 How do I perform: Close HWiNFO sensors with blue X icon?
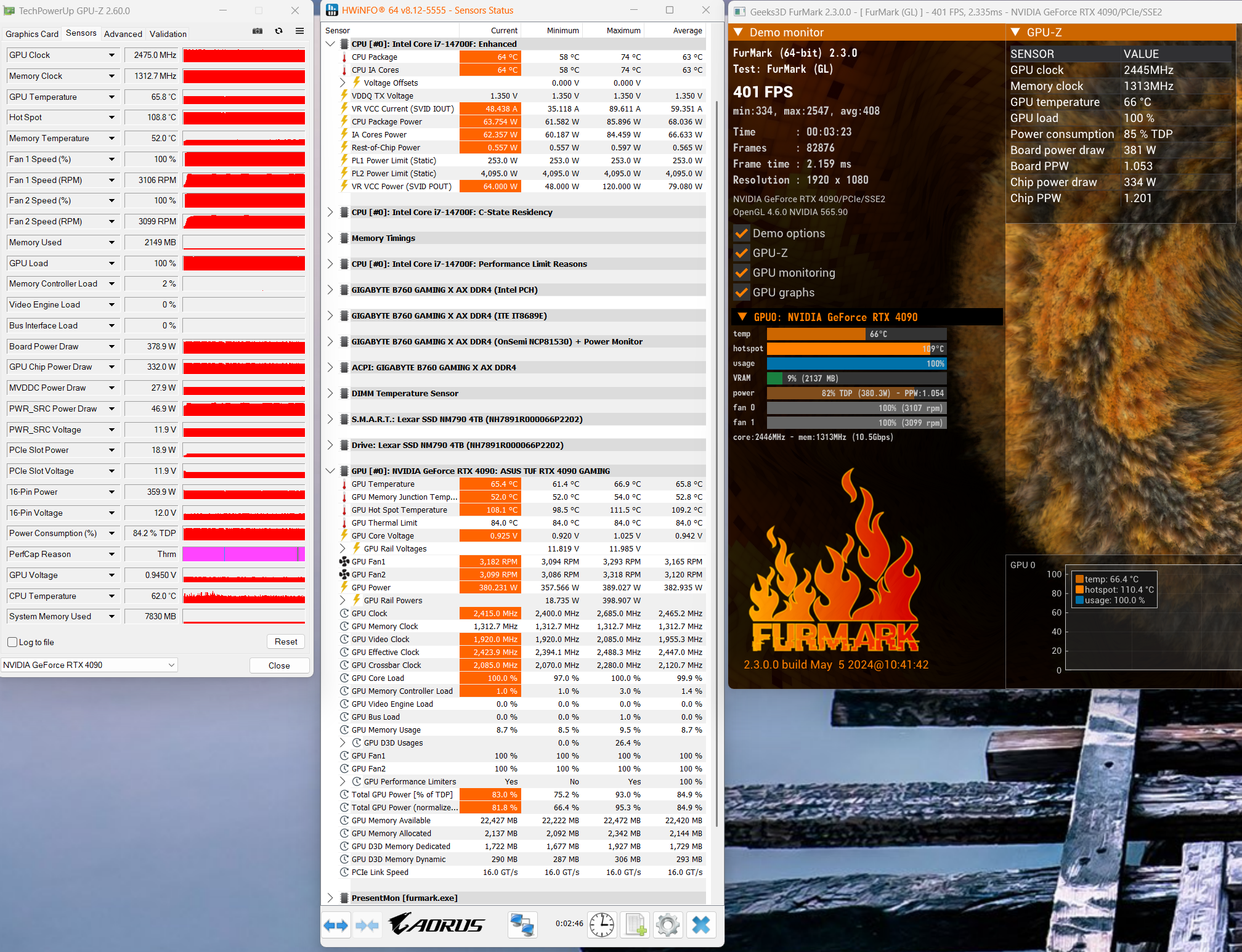point(701,925)
